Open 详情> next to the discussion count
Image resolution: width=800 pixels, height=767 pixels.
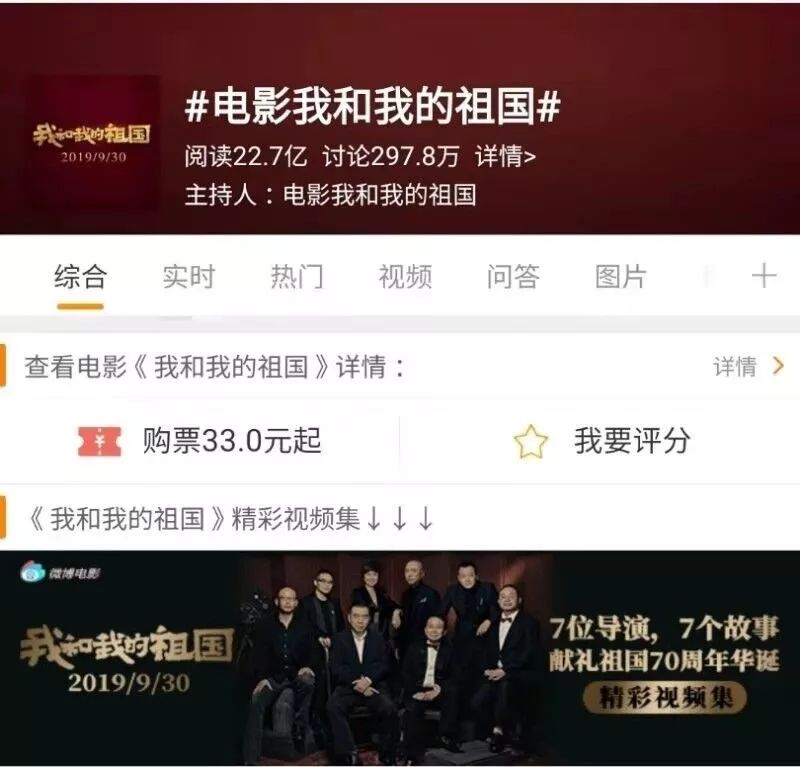tap(505, 156)
